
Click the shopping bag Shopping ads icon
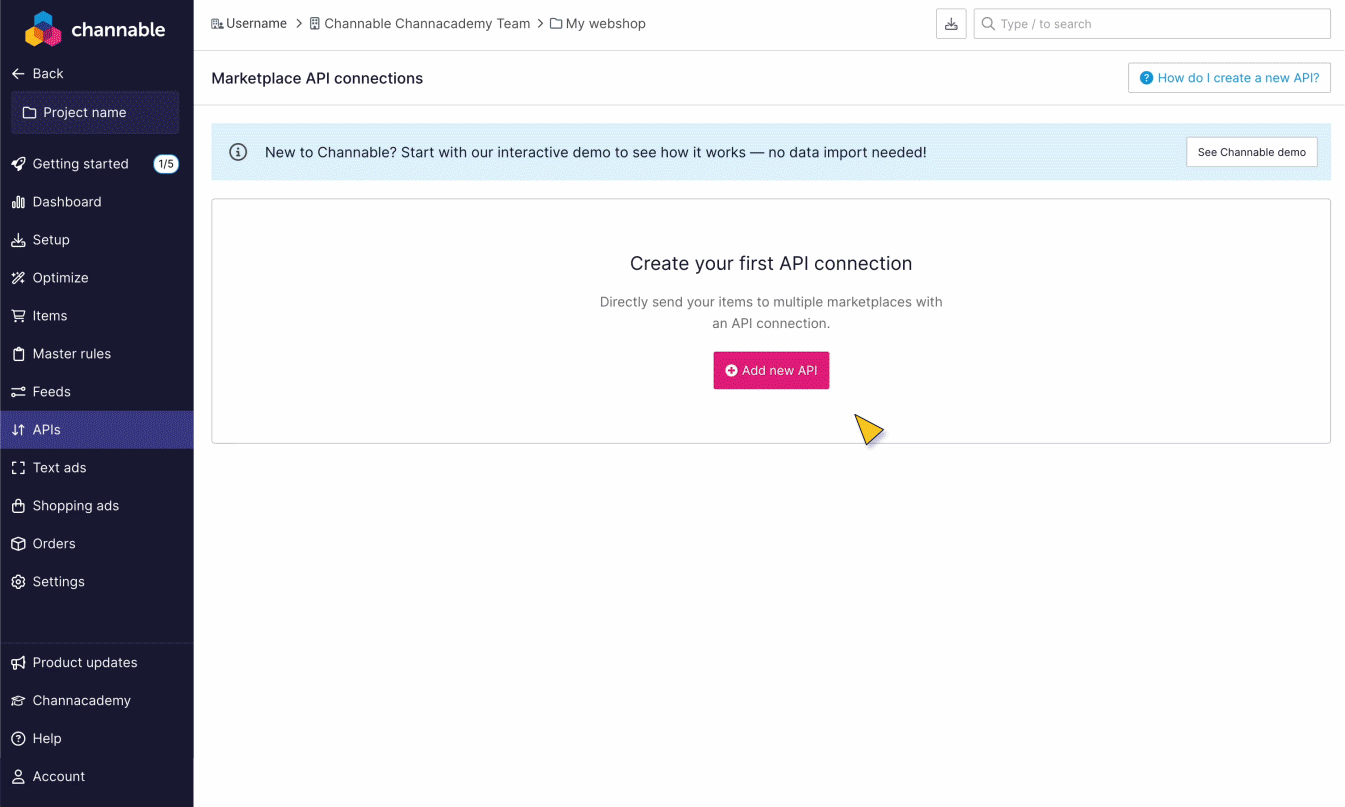[18, 506]
